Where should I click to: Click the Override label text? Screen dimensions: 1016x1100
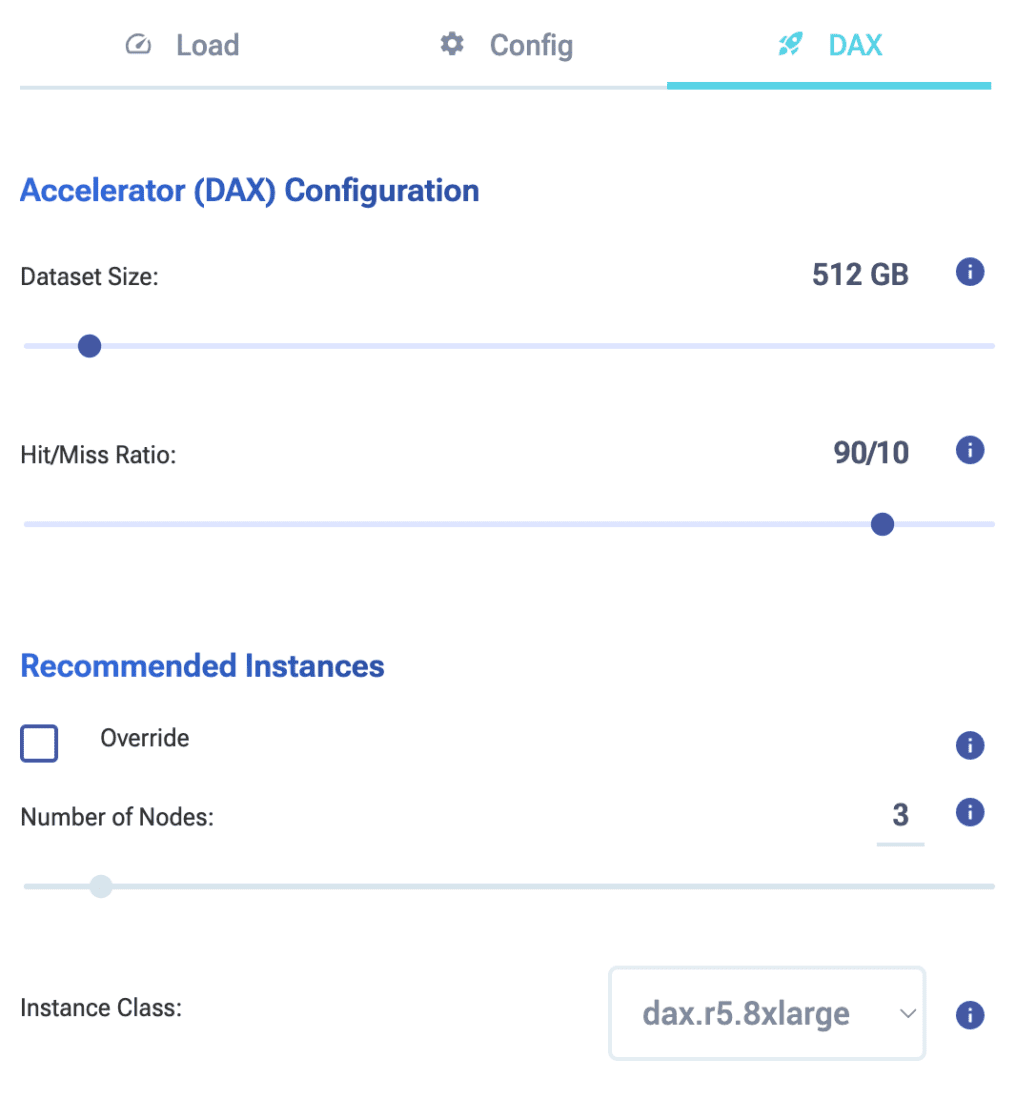145,739
